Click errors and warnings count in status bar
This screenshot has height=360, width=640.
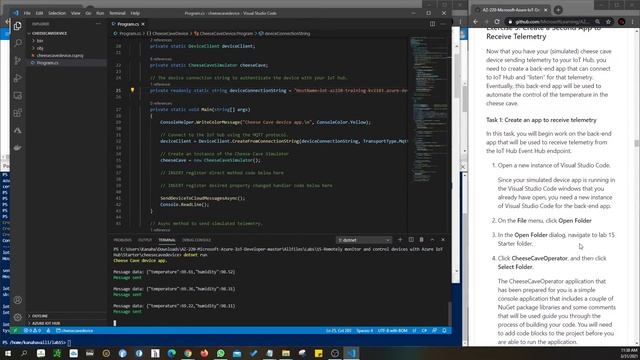[x=32, y=331]
